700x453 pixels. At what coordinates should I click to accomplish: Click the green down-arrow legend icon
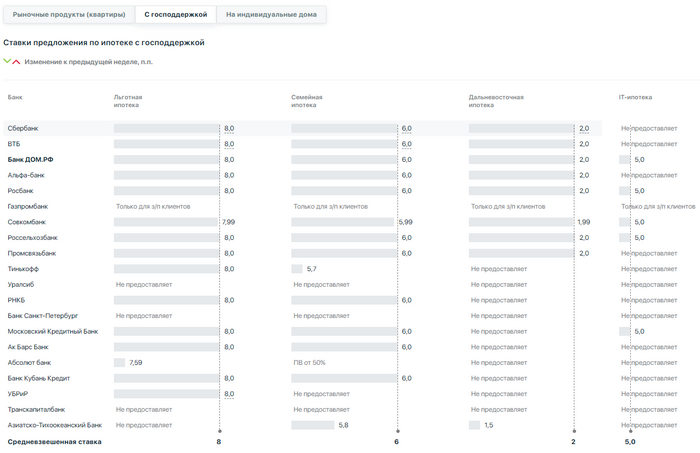[7, 61]
